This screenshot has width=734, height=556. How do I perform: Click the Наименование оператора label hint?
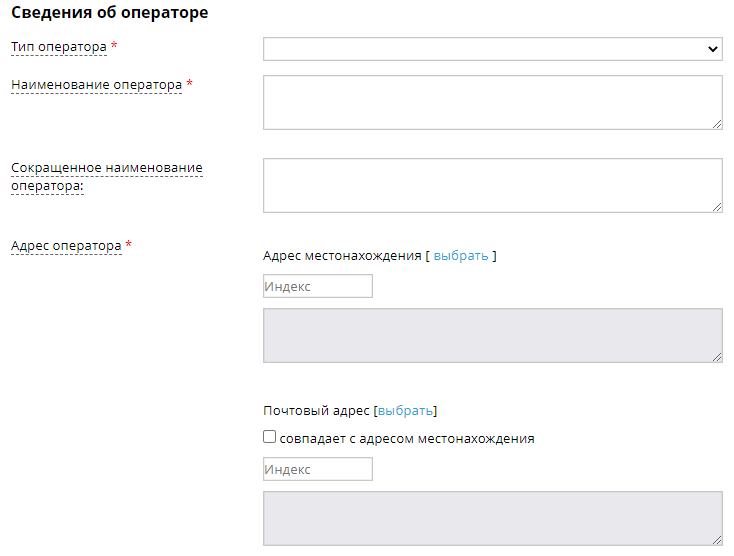click(x=96, y=85)
